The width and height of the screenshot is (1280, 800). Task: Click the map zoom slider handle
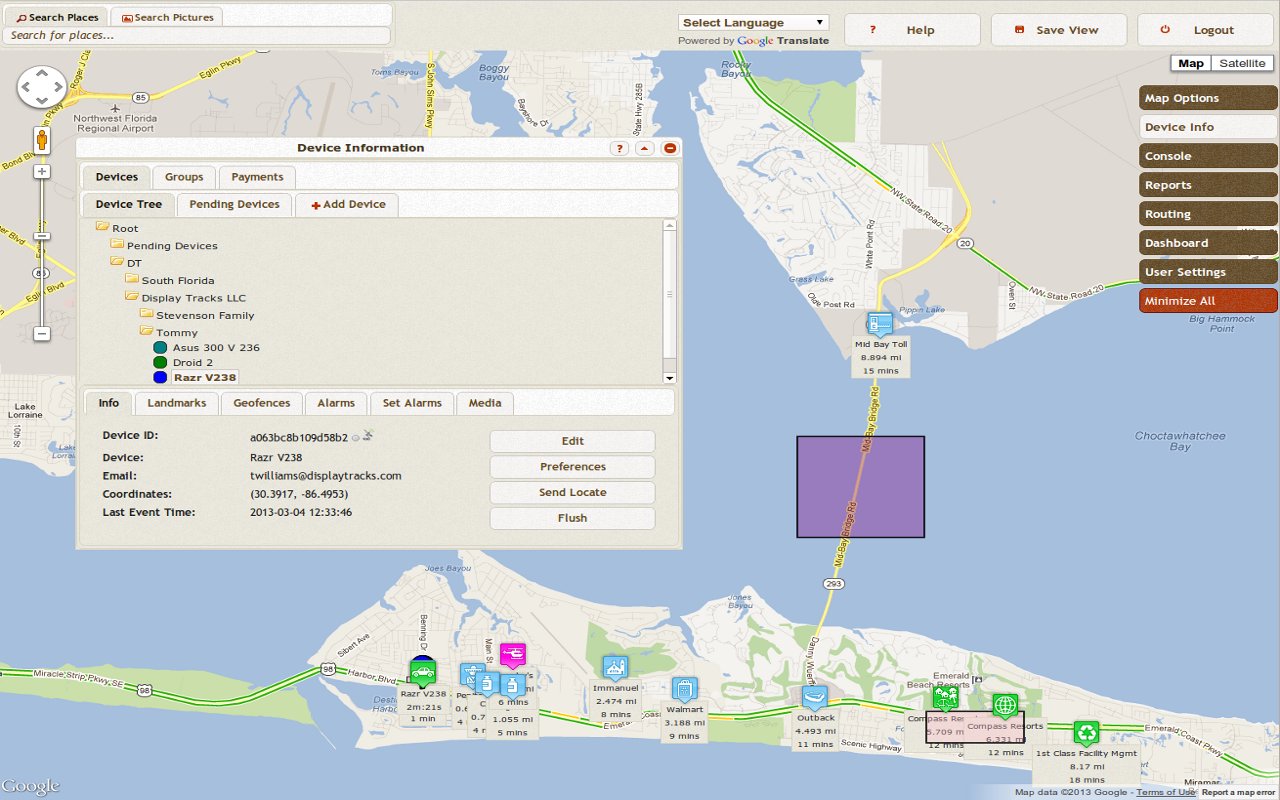click(42, 236)
